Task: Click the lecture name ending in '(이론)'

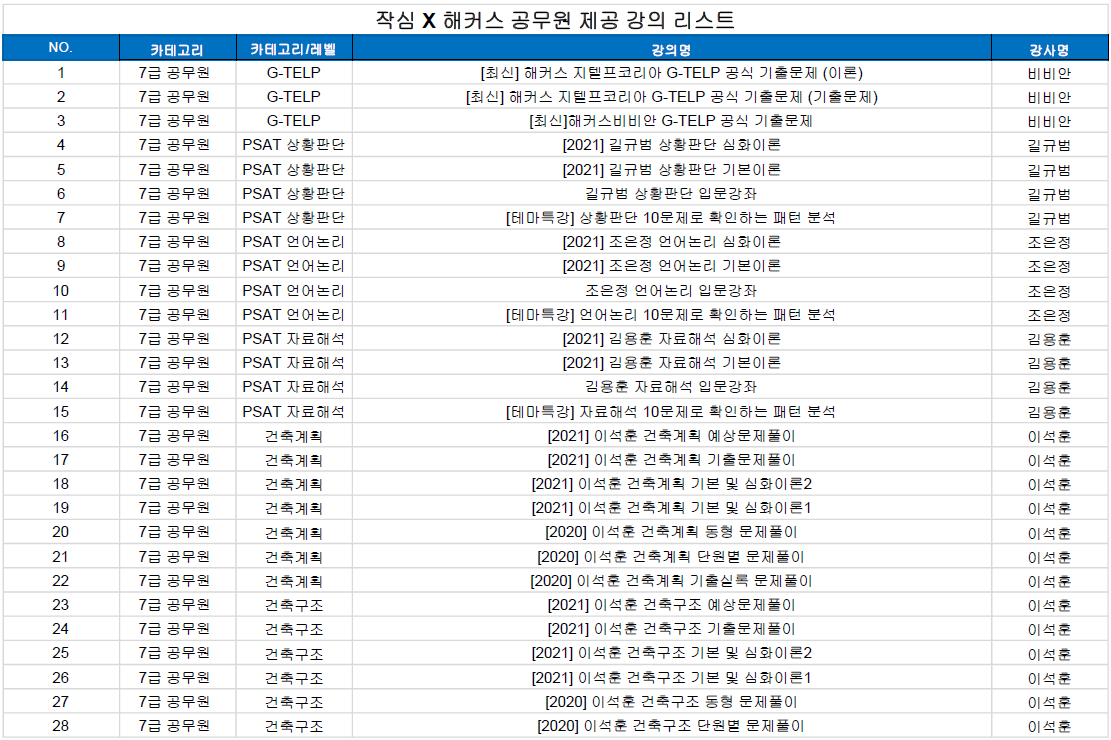Action: 671,73
